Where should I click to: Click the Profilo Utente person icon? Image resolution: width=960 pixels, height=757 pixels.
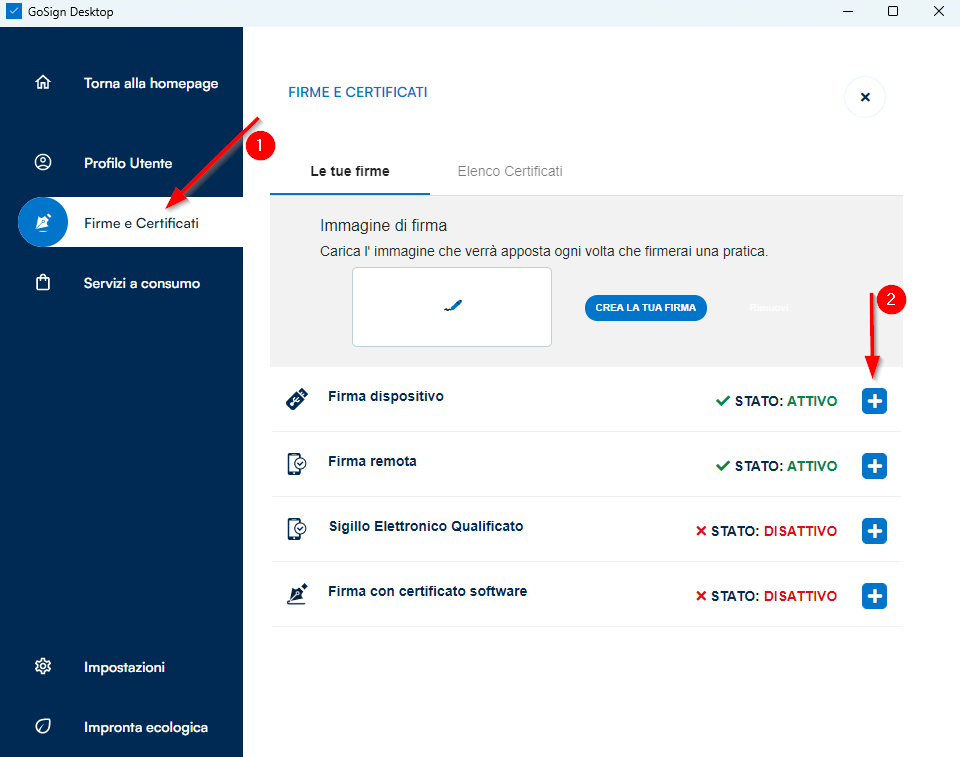coord(42,162)
